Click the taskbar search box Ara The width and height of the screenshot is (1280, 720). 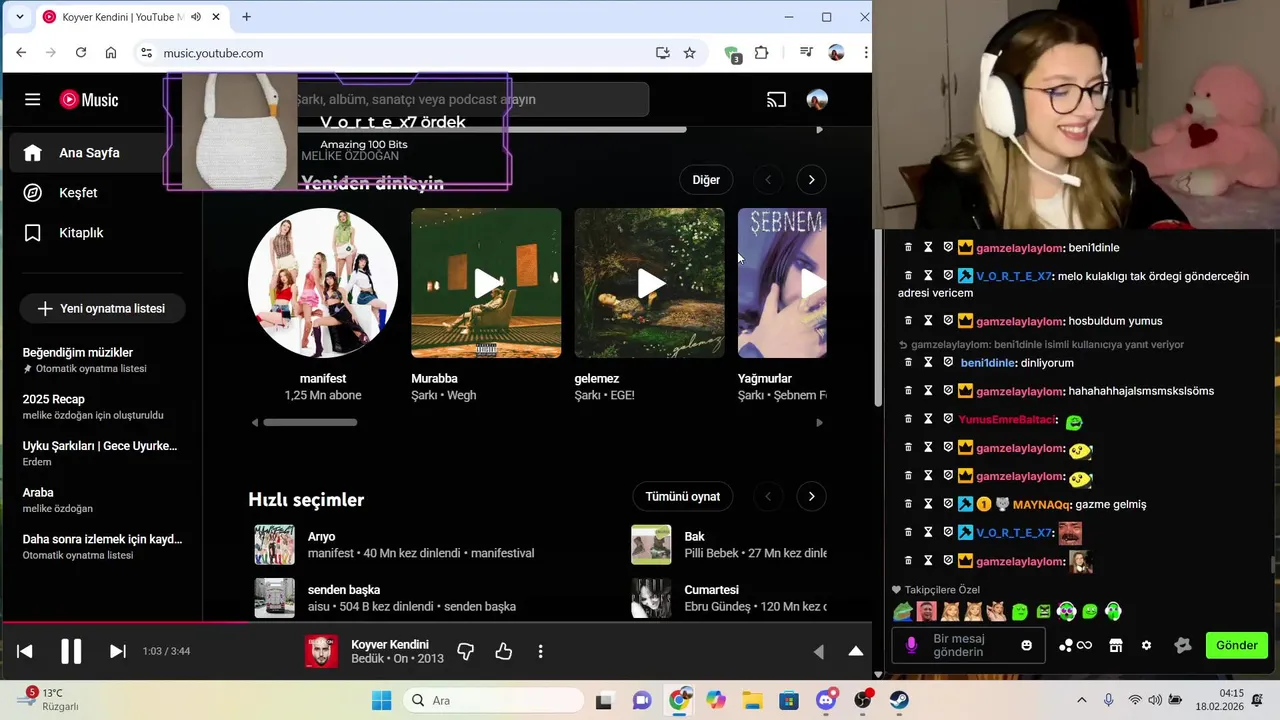(x=493, y=700)
